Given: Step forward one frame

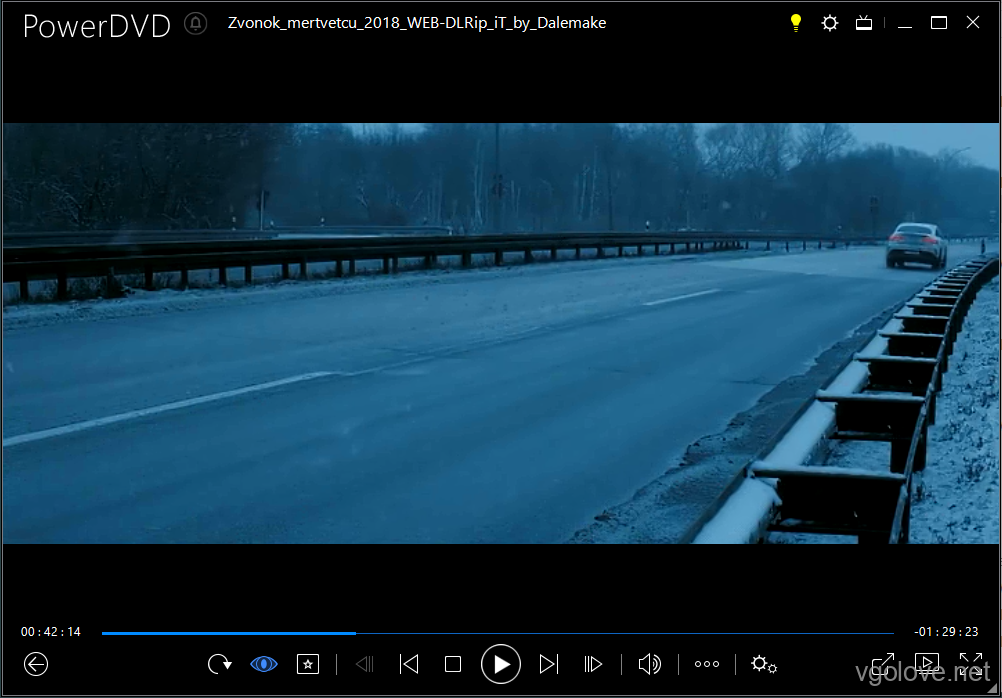Looking at the screenshot, I should (593, 664).
